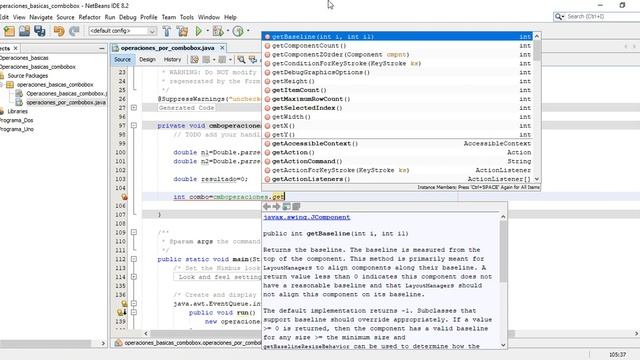Click the New Project toolbar icon
Screen dimensions: 640x360
(9, 31)
